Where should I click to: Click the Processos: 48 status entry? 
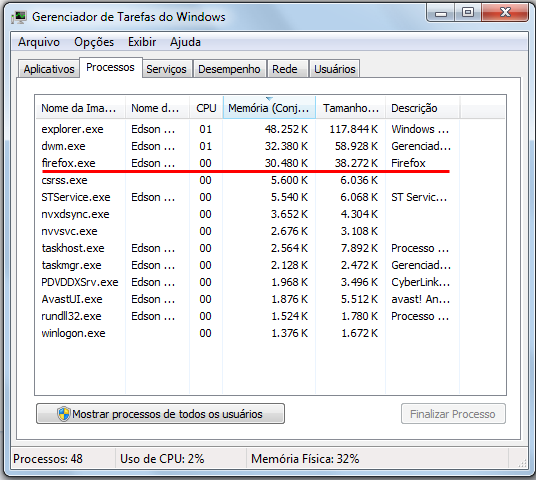point(48,459)
